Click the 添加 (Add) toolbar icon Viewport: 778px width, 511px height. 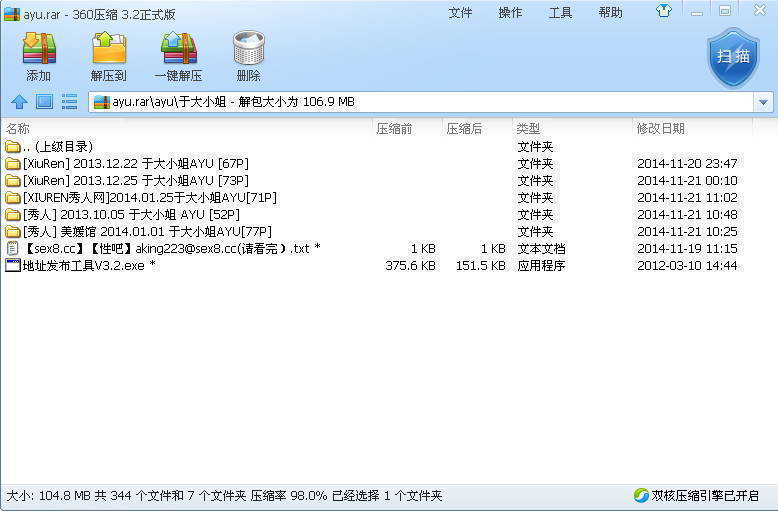[39, 48]
